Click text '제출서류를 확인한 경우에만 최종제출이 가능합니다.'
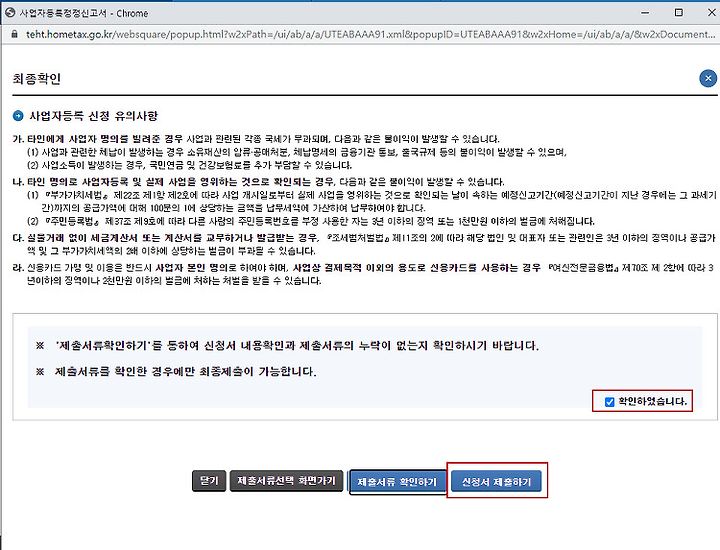720x550 pixels. click(186, 371)
